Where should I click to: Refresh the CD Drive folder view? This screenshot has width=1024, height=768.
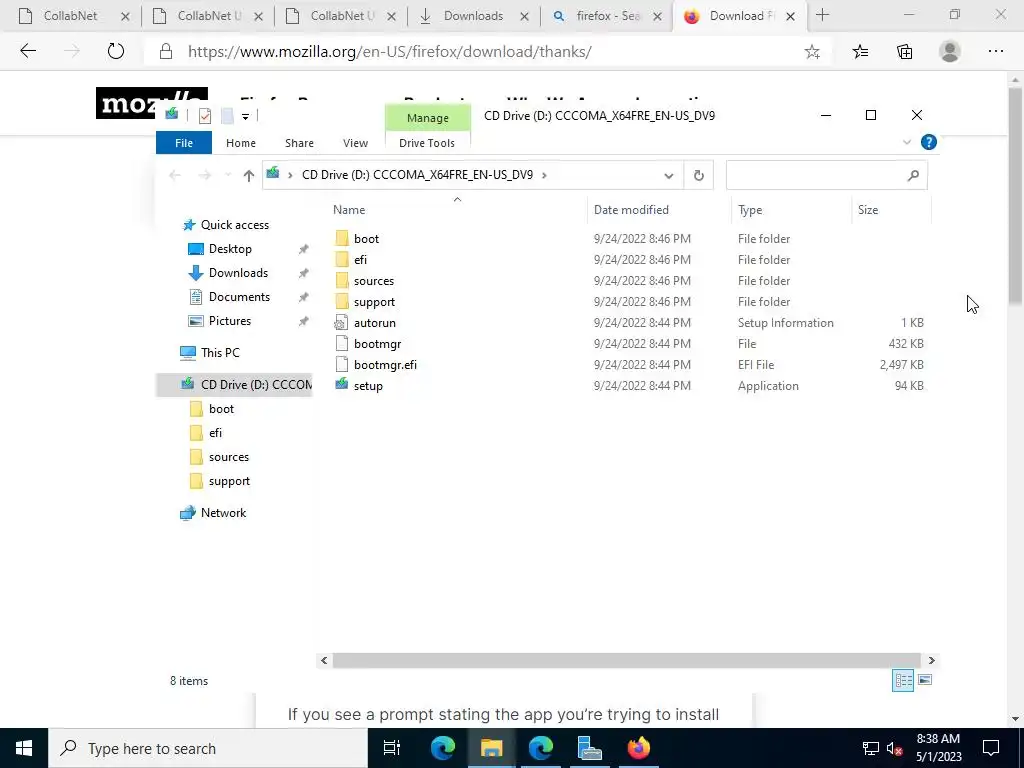698,176
